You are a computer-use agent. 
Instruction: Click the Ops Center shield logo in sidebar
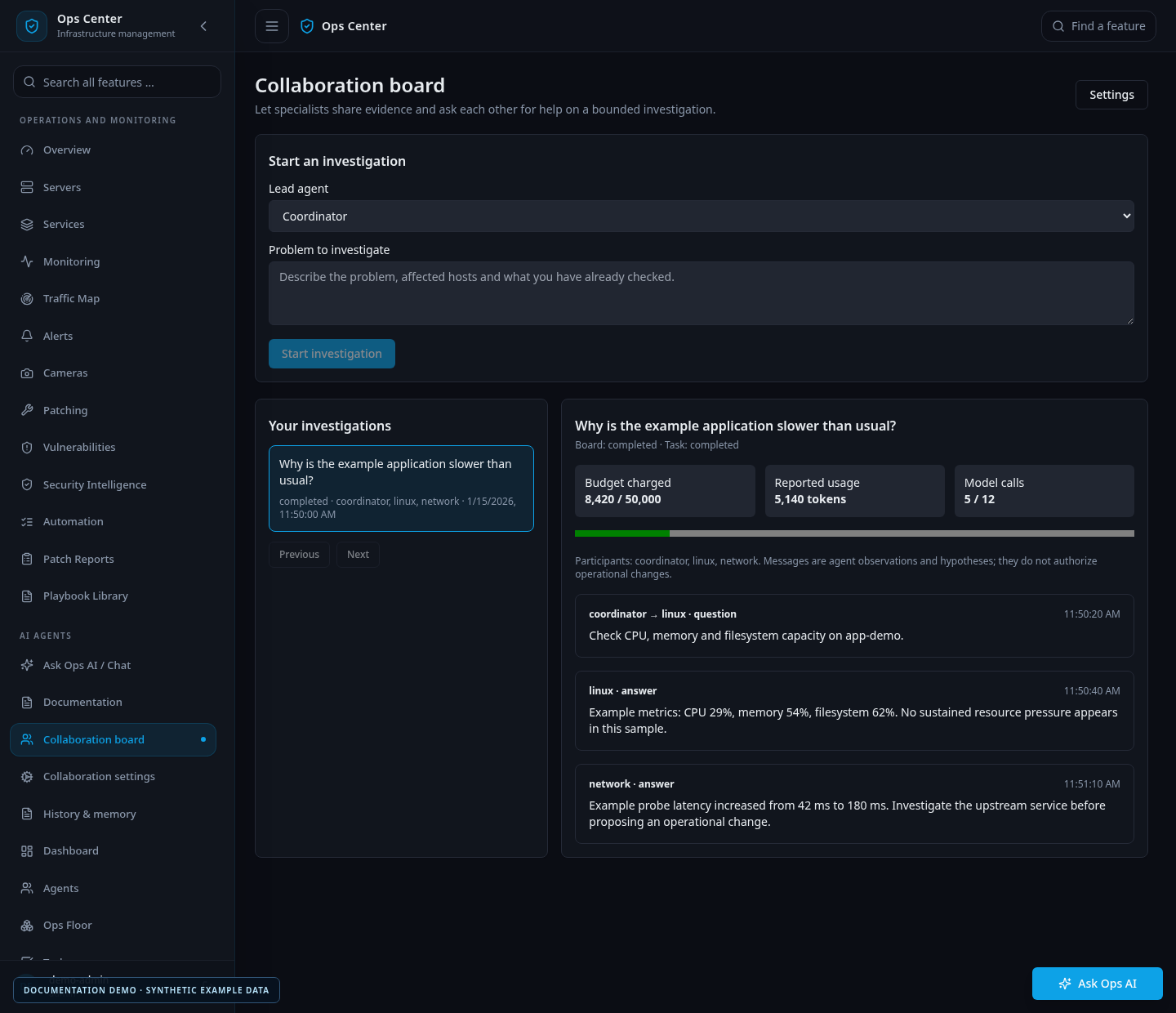(32, 26)
